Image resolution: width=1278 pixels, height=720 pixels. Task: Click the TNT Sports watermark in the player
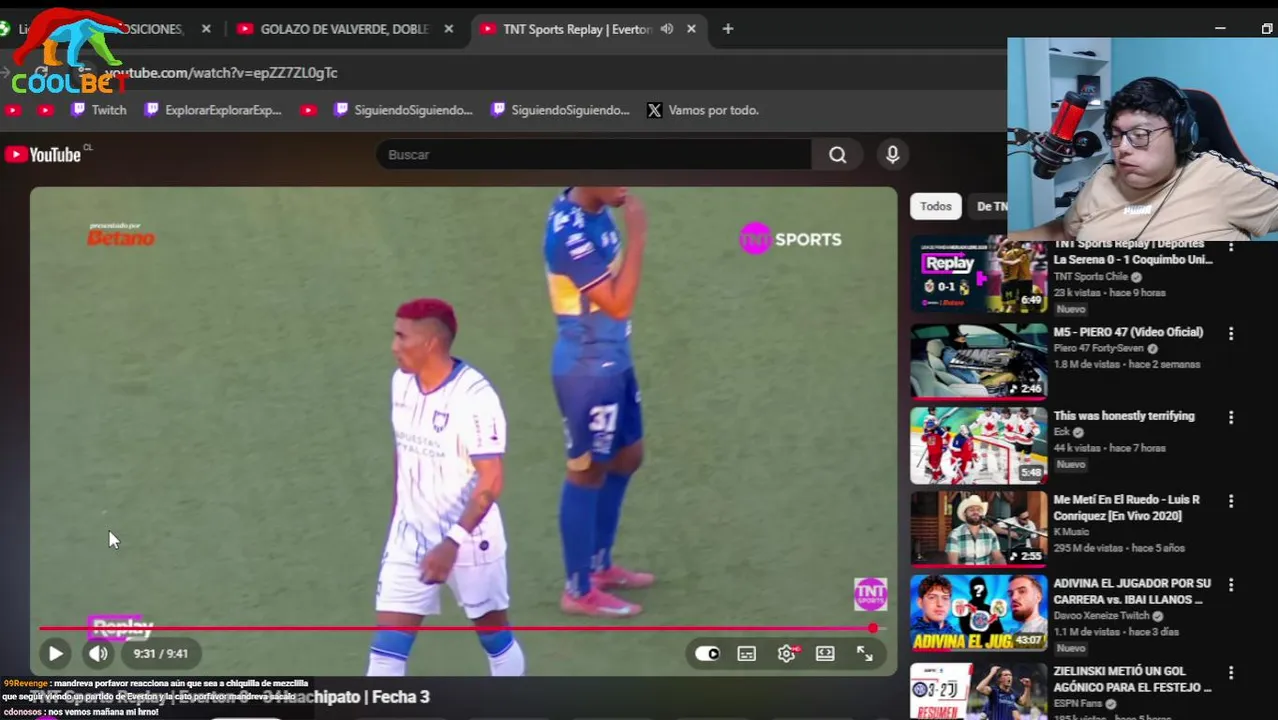tap(870, 594)
